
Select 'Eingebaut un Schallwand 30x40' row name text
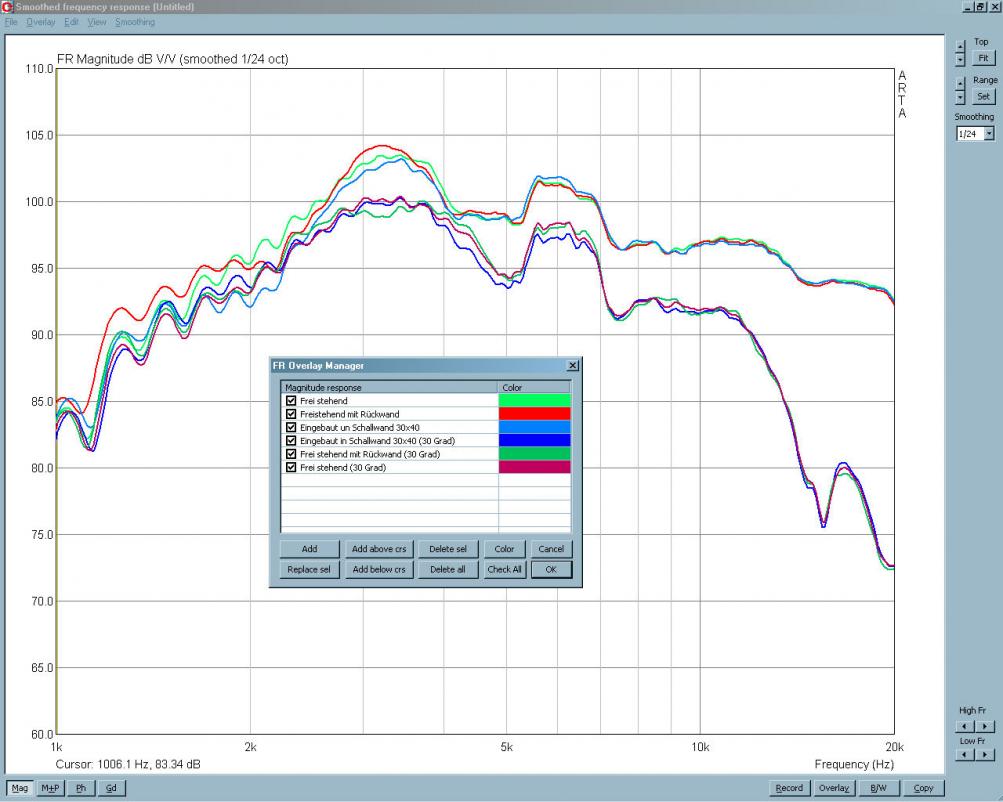tap(359, 428)
